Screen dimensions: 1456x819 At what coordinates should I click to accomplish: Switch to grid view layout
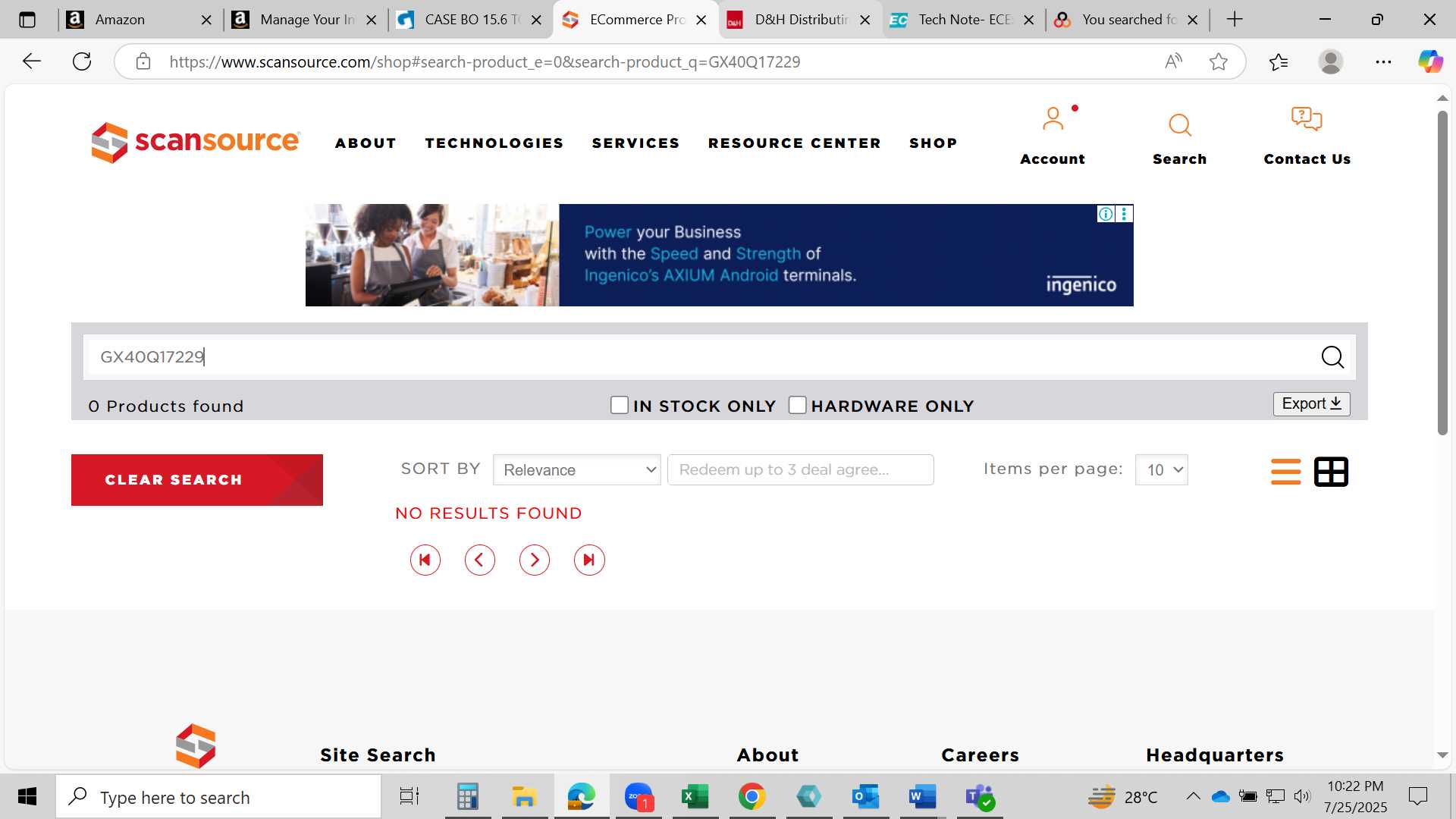coord(1331,472)
